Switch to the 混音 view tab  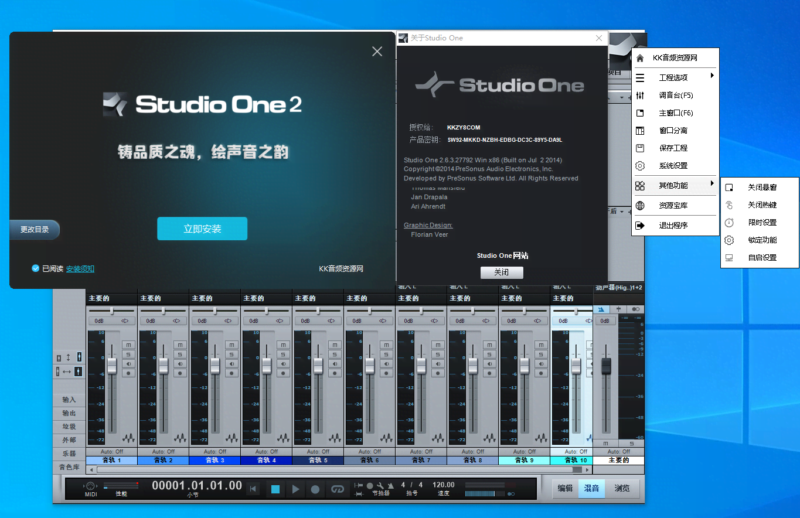(591, 488)
